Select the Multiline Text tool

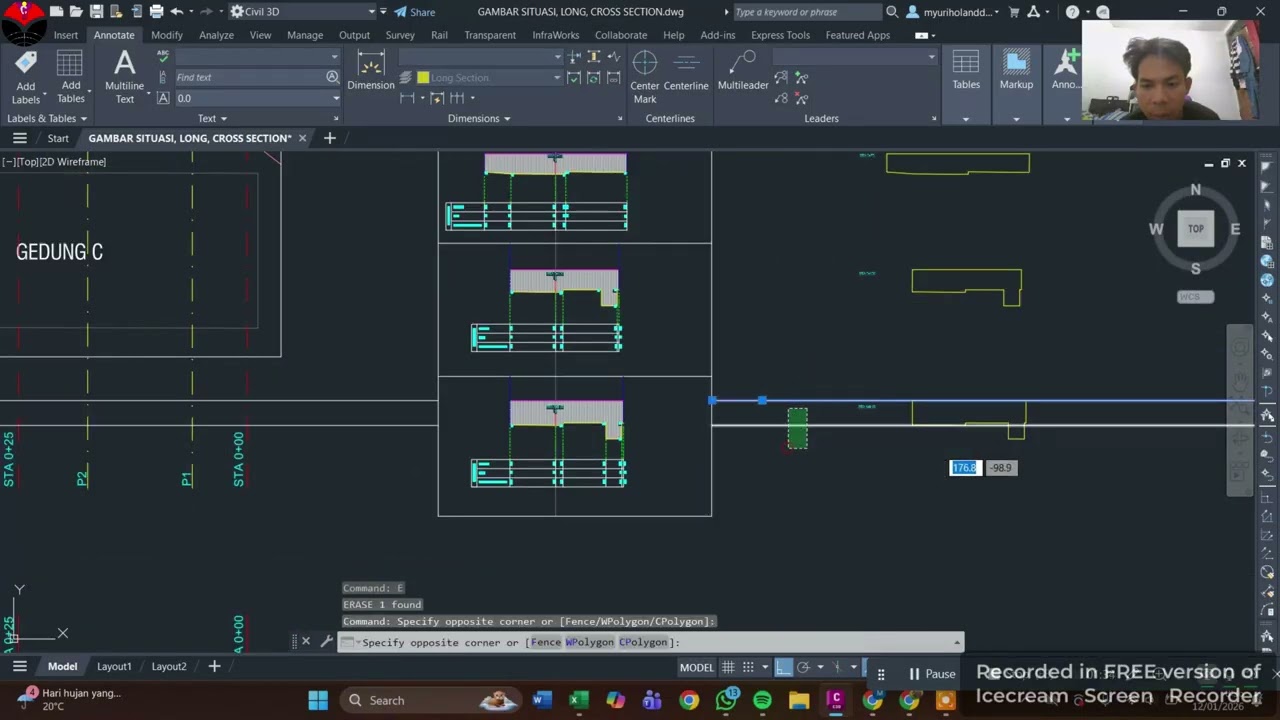tap(124, 78)
